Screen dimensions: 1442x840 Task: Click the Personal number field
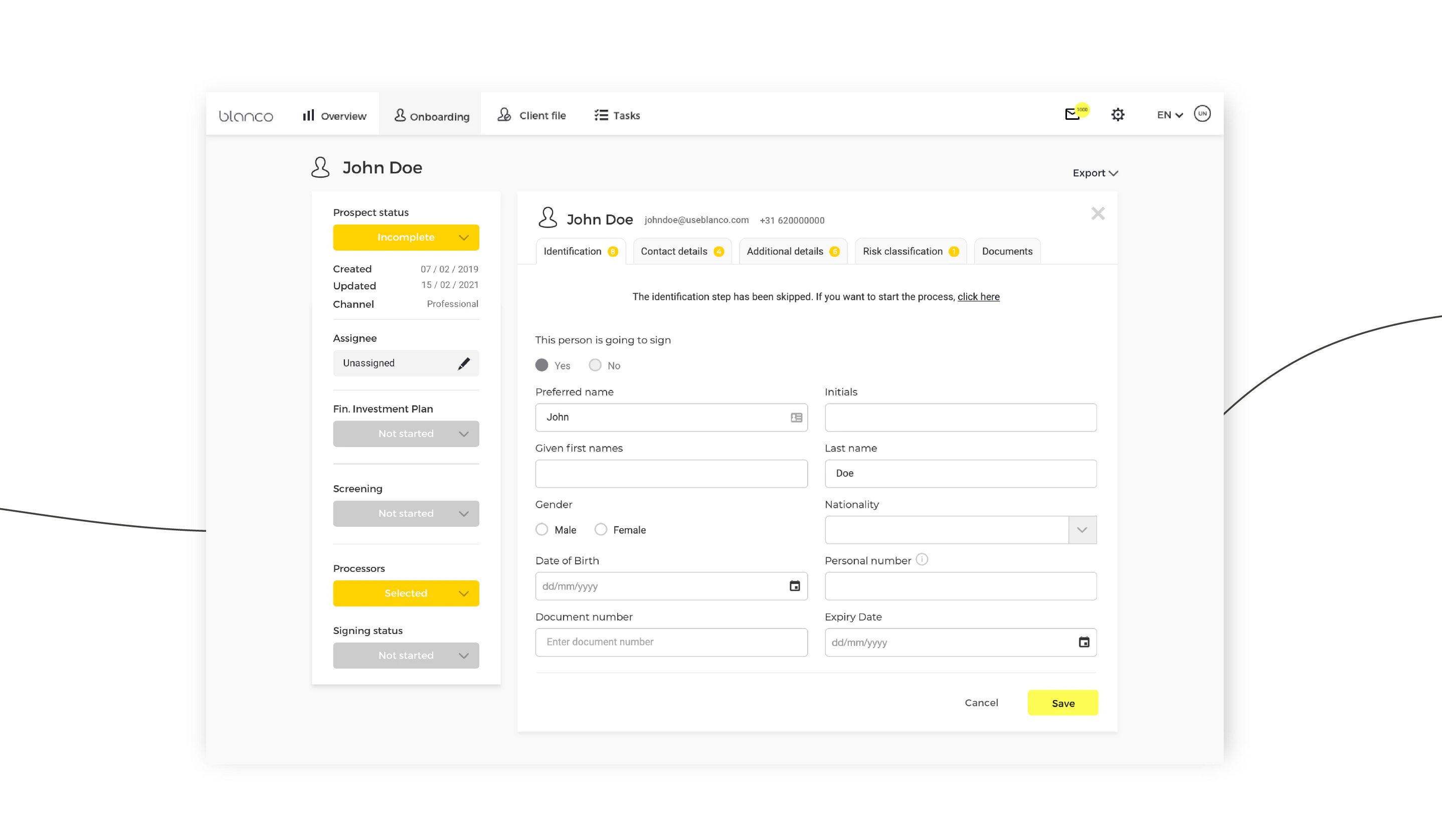click(960, 586)
